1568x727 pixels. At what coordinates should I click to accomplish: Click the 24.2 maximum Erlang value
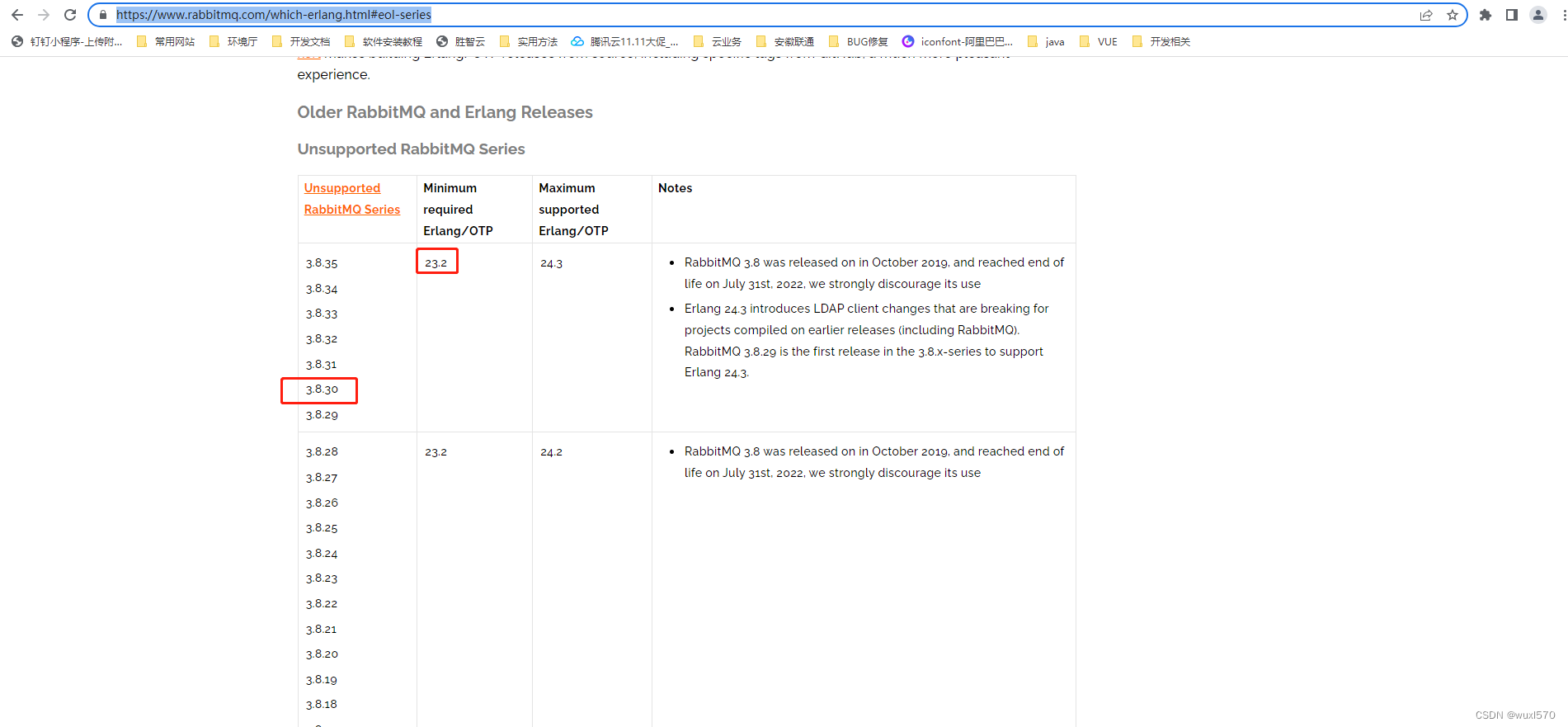(x=552, y=452)
